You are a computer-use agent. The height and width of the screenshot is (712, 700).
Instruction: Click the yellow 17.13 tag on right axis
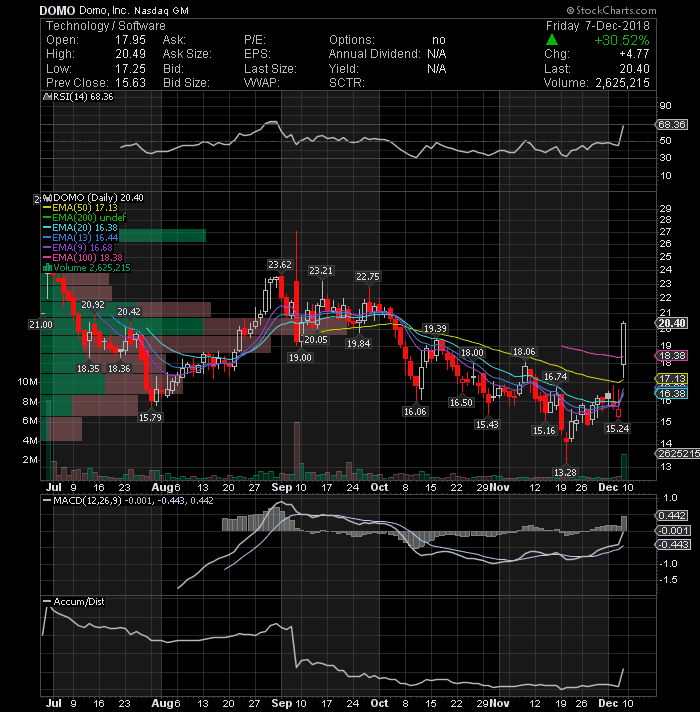tap(672, 379)
